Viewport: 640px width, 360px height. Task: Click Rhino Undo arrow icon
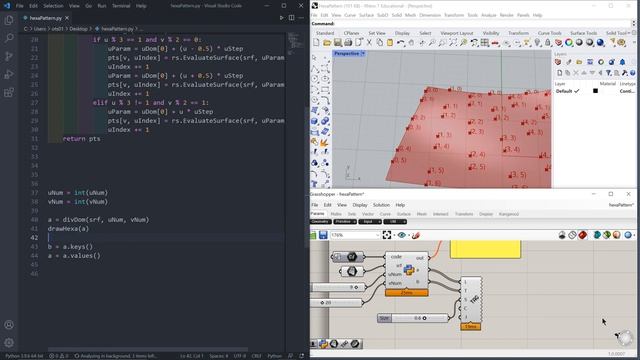(x=400, y=42)
